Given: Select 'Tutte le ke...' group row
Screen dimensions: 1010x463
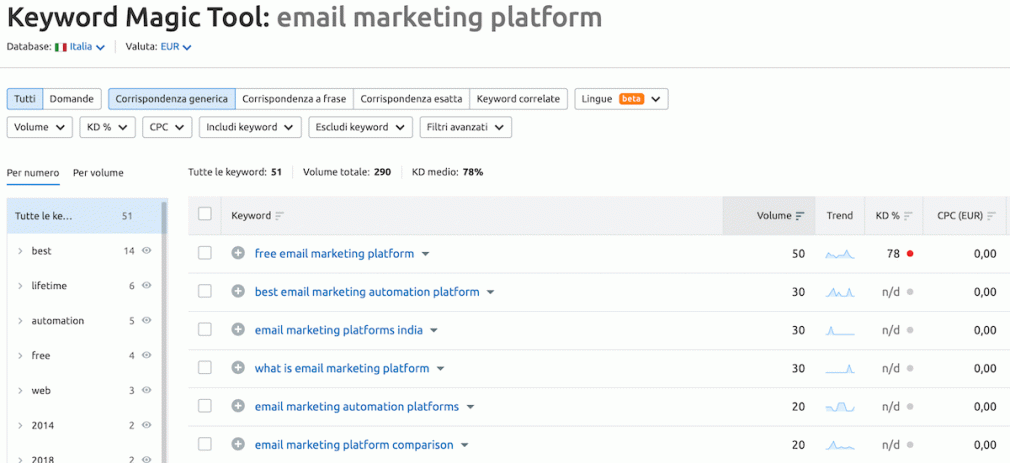Looking at the screenshot, I should tap(84, 216).
